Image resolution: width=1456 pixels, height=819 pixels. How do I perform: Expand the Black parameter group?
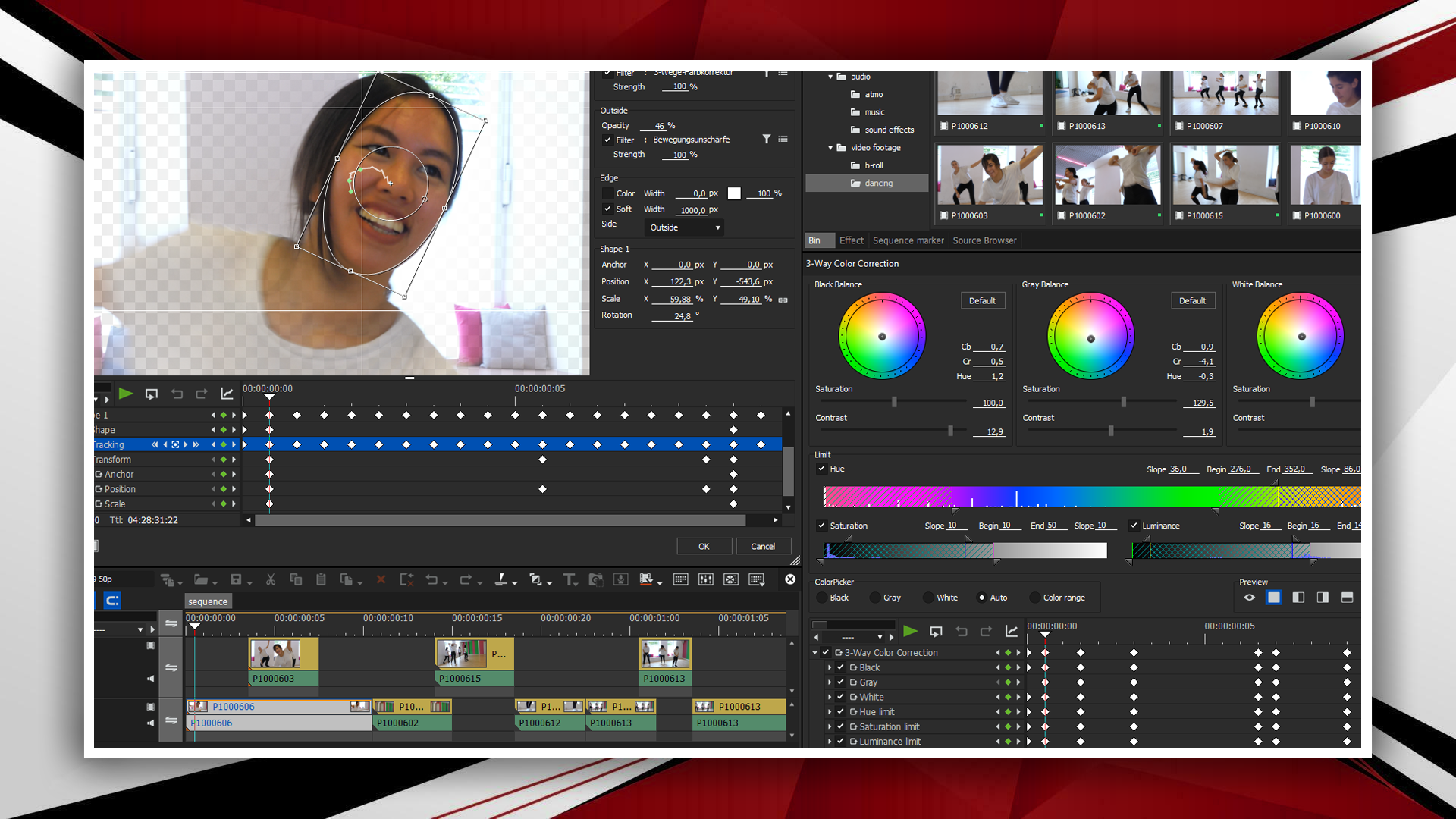[x=830, y=668]
